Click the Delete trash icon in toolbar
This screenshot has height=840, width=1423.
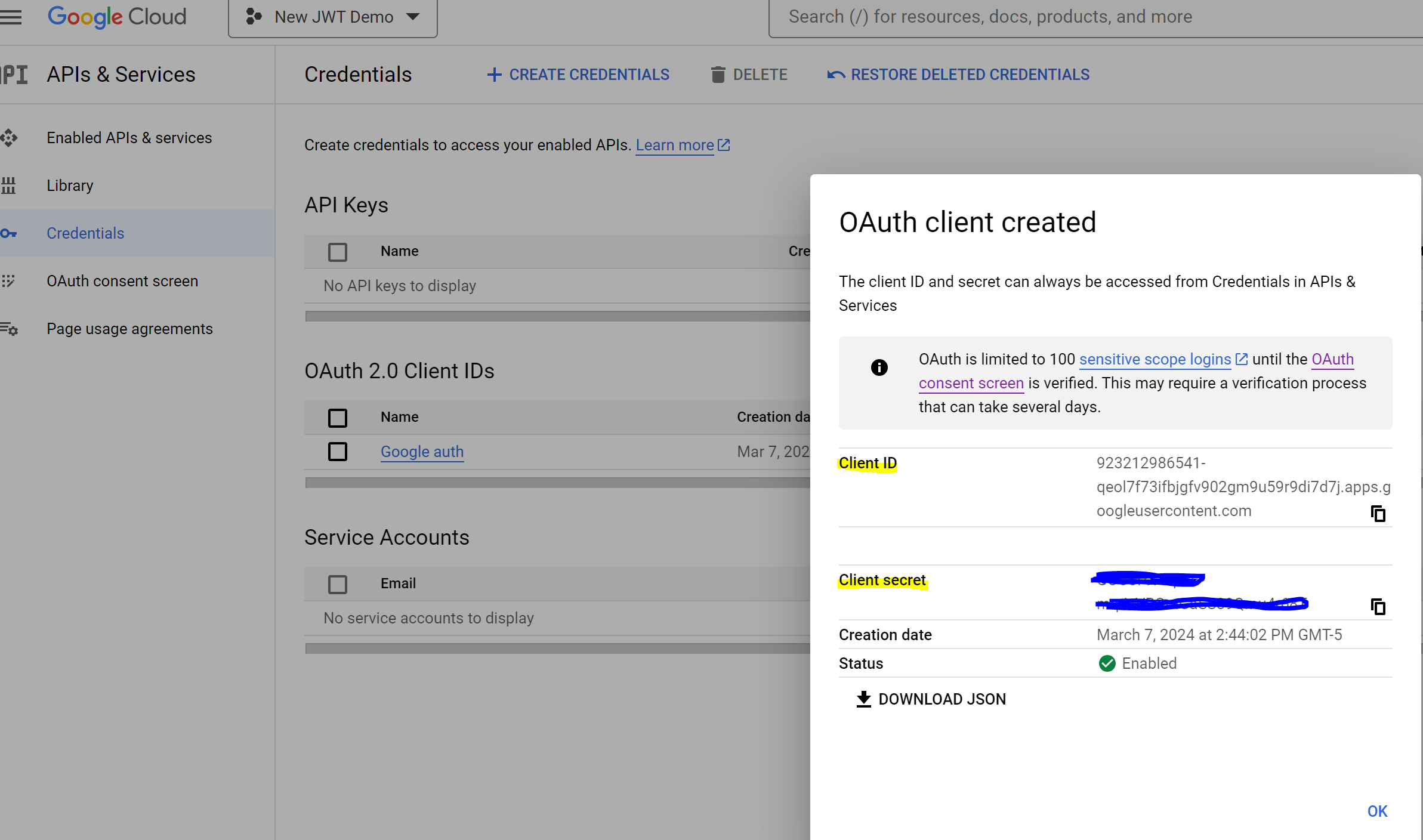tap(718, 74)
